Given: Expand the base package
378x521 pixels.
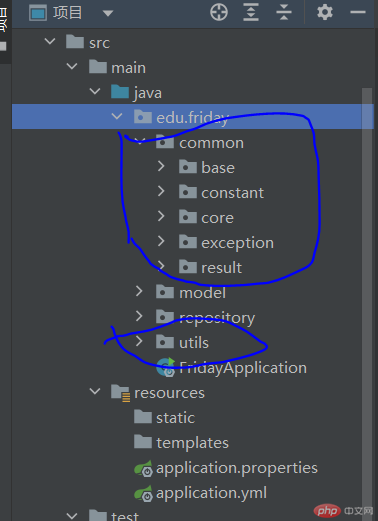Looking at the screenshot, I should [x=161, y=166].
